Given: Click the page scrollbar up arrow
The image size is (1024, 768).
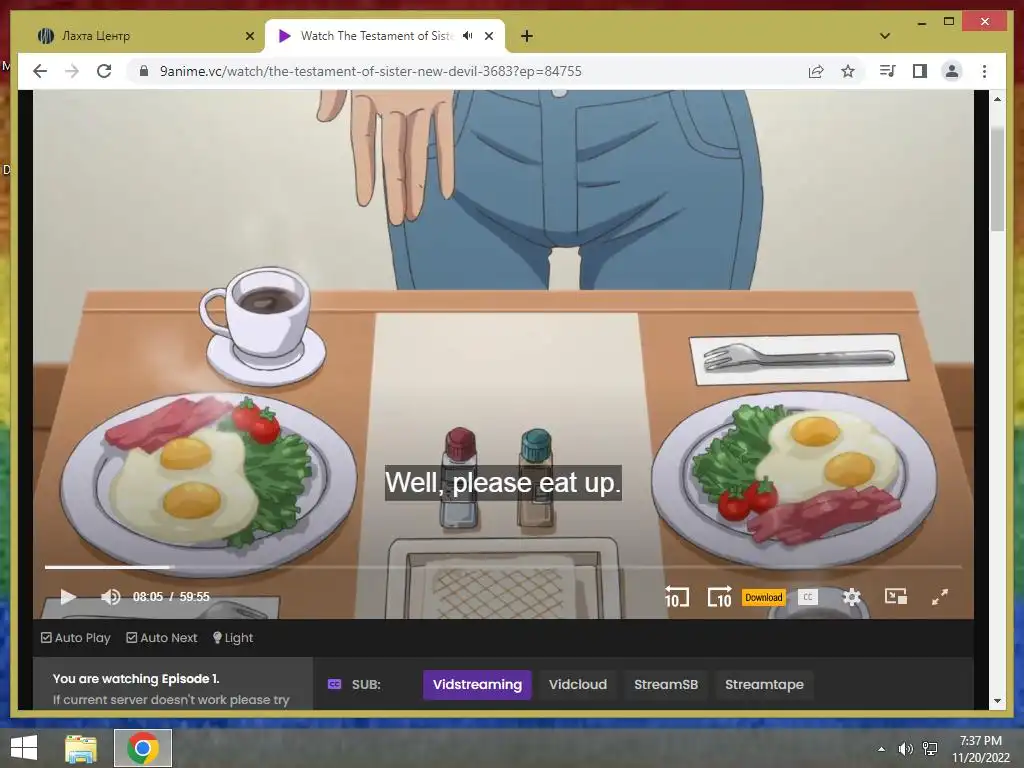Looking at the screenshot, I should [x=997, y=99].
